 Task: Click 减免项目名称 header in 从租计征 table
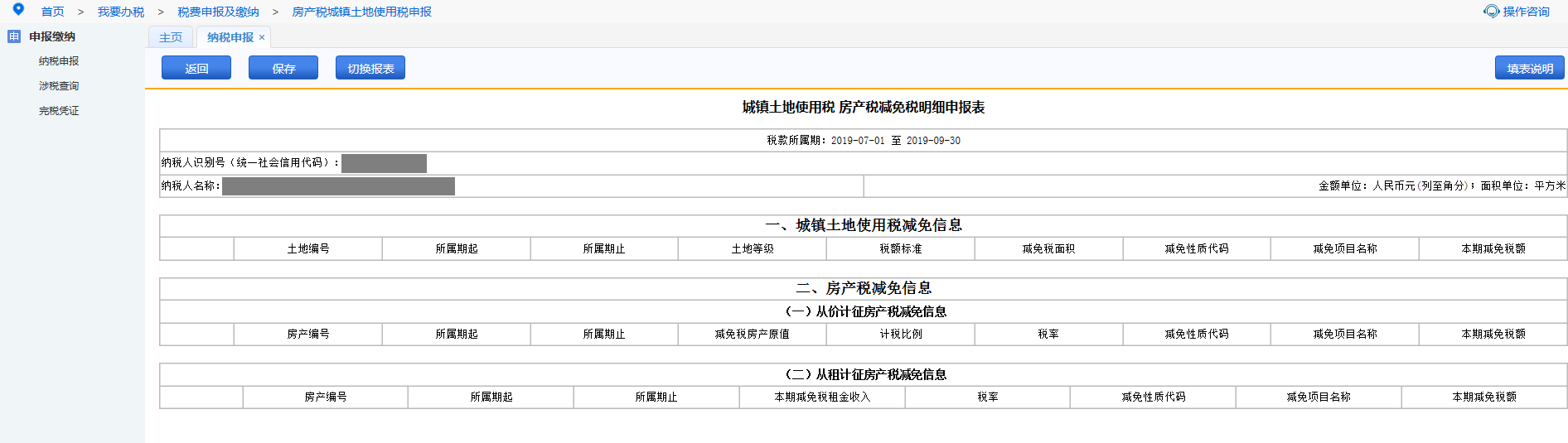pos(1319,397)
